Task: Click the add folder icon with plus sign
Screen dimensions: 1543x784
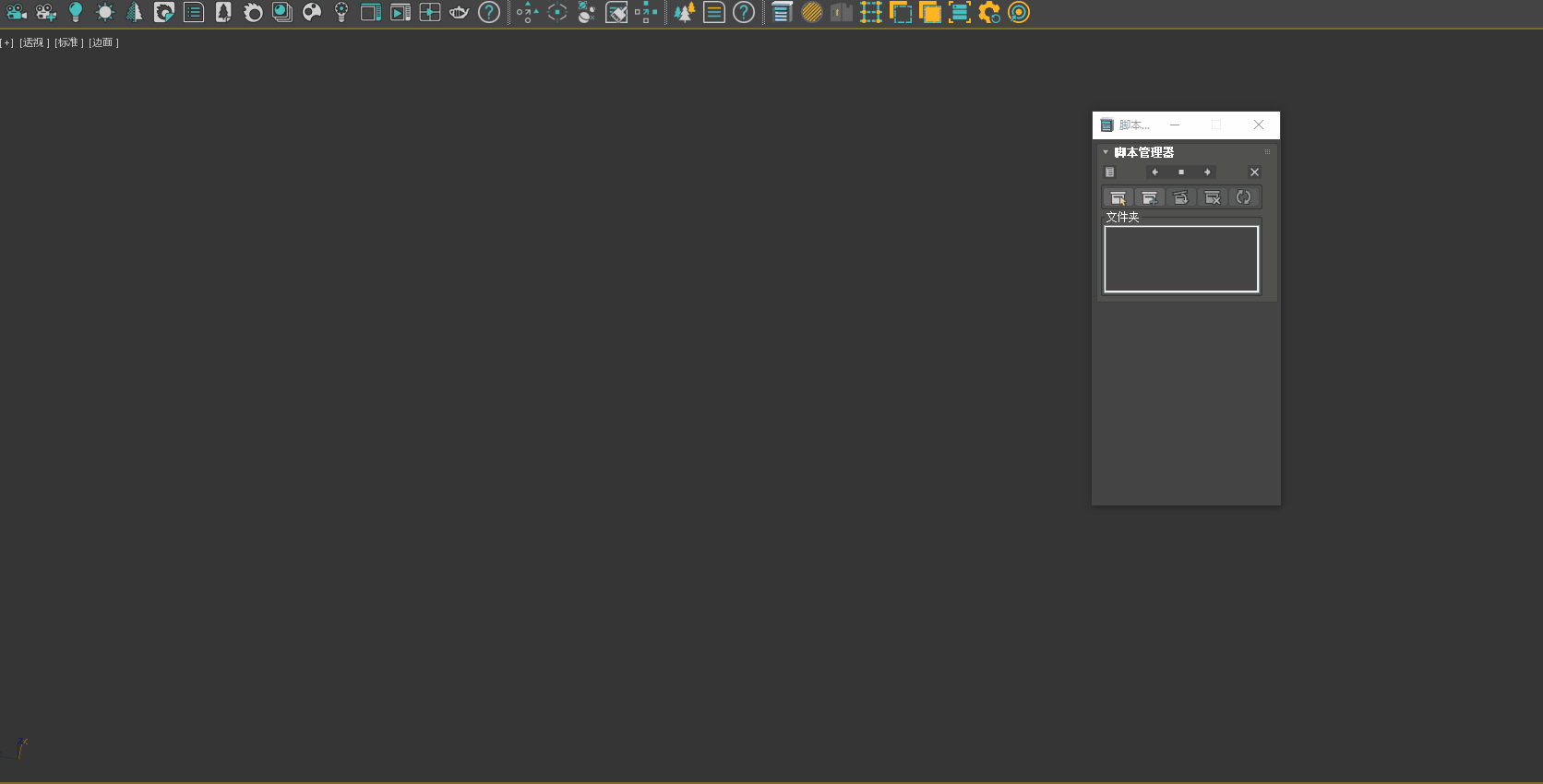Action: click(x=1149, y=197)
